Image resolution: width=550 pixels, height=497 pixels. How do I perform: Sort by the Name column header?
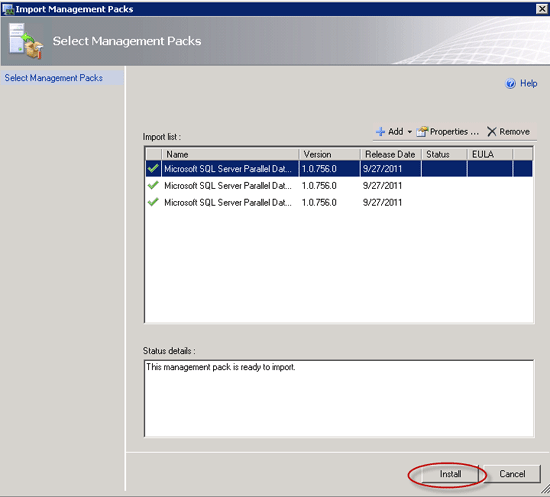point(230,154)
